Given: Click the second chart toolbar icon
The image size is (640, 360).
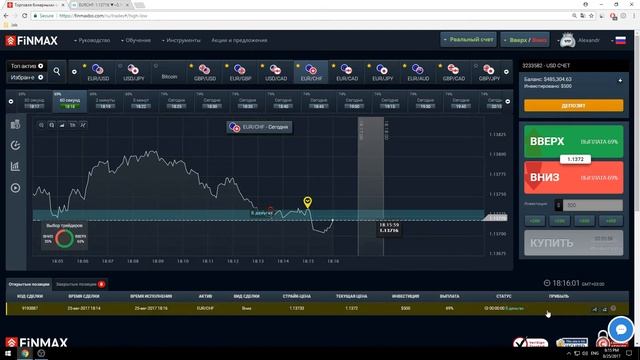Looking at the screenshot, I should (x=51, y=125).
